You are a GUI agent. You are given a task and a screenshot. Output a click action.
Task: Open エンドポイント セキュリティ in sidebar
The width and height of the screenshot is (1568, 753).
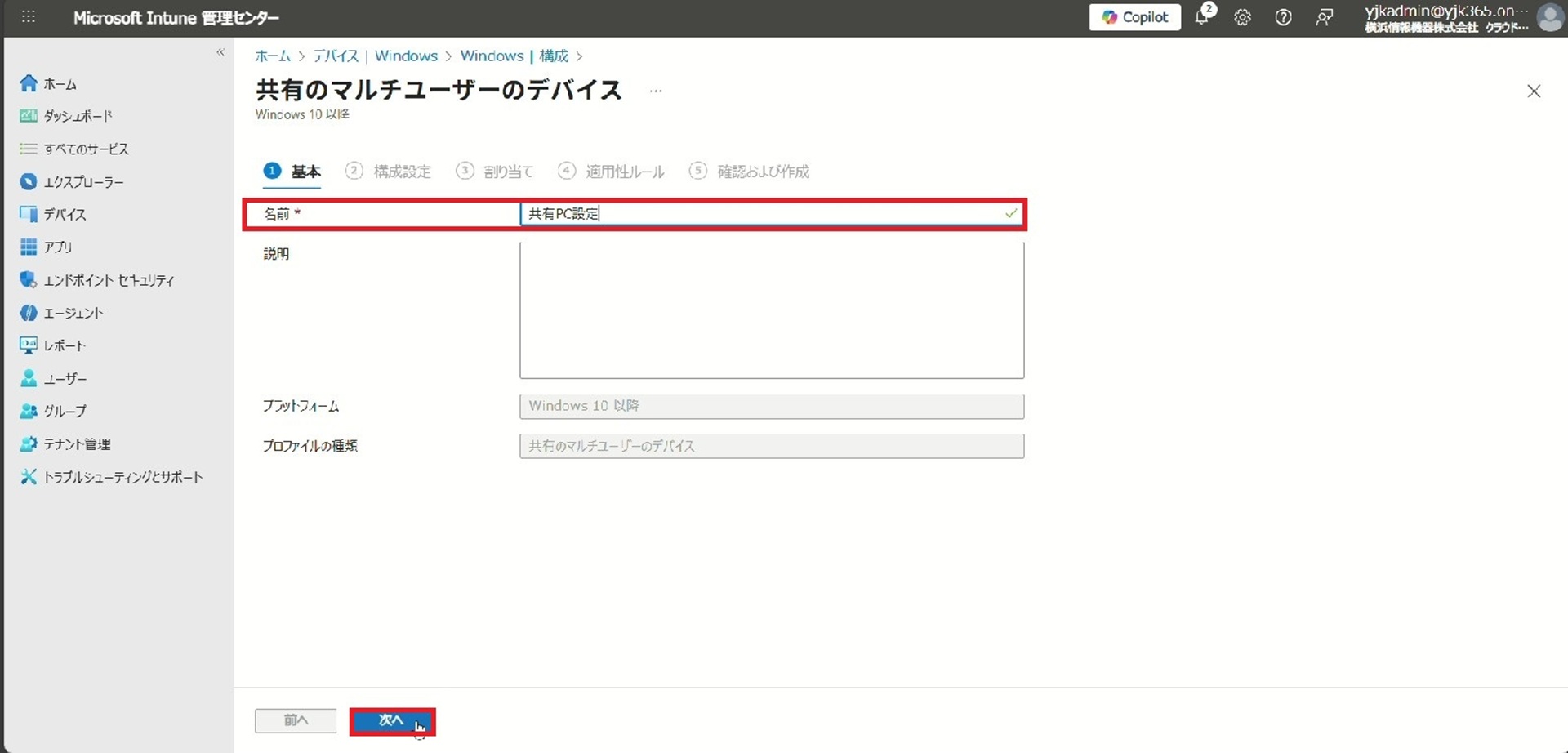[x=108, y=280]
